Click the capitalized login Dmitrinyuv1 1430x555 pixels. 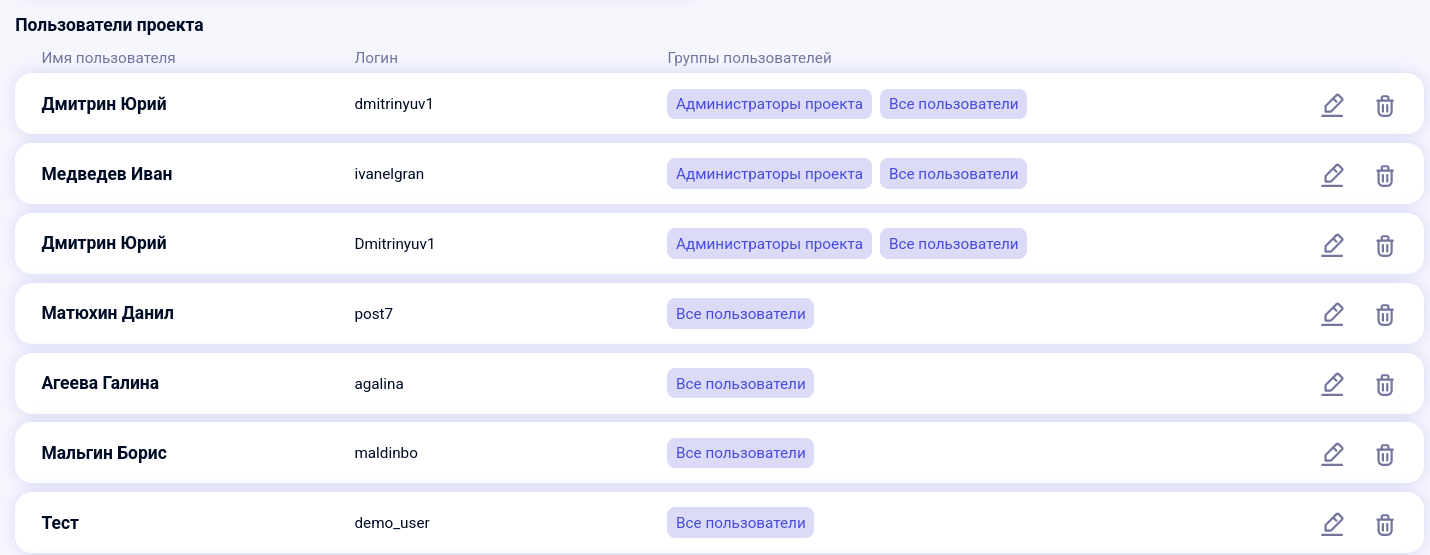click(x=395, y=244)
